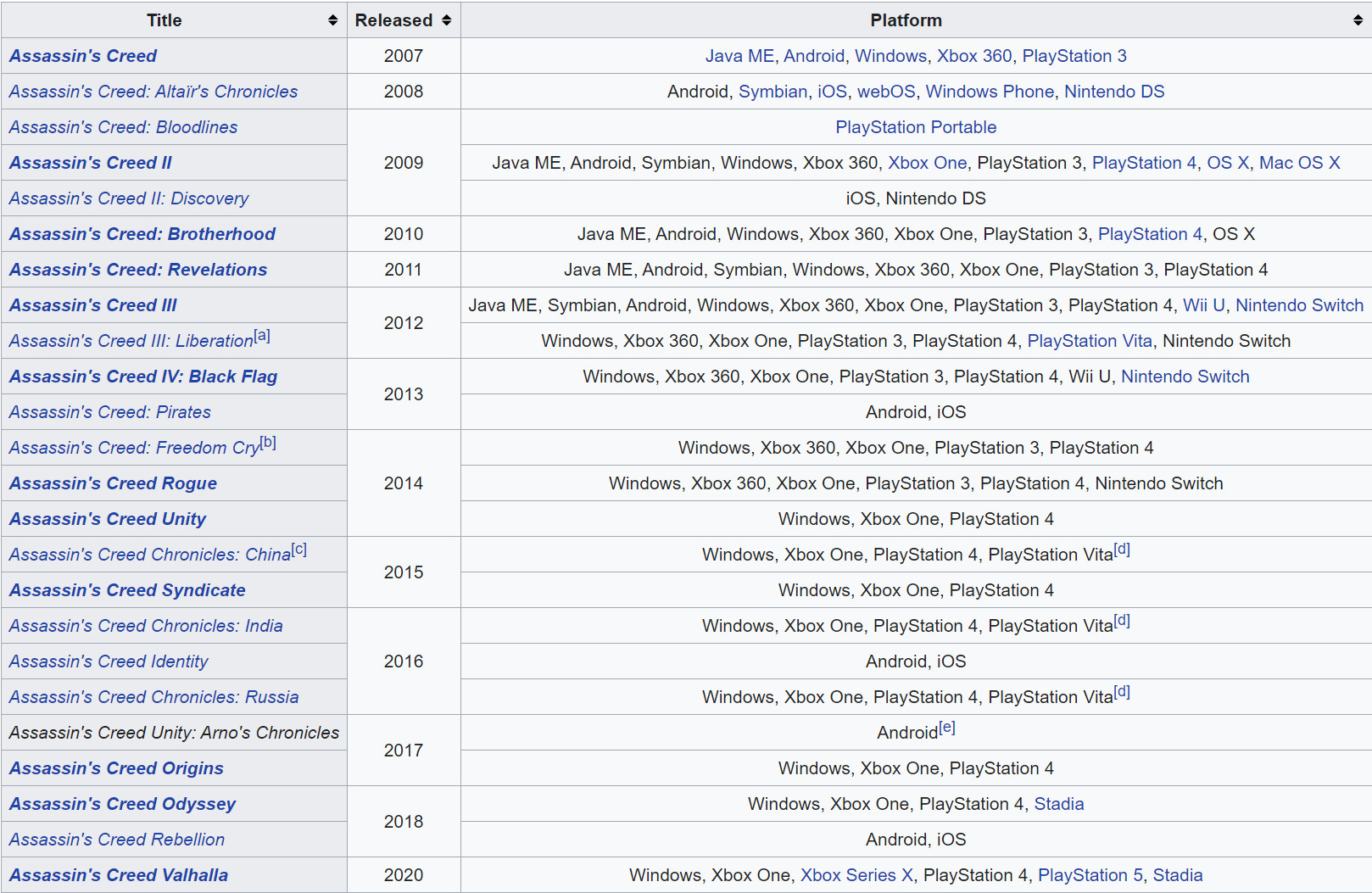The width and height of the screenshot is (1372, 893).
Task: Sort table by Released column arrows
Action: pyautogui.click(x=446, y=20)
